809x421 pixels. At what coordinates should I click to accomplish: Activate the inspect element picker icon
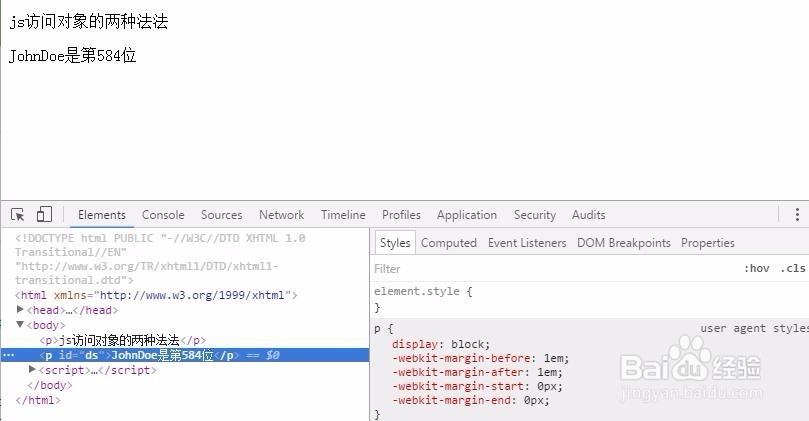[x=17, y=215]
